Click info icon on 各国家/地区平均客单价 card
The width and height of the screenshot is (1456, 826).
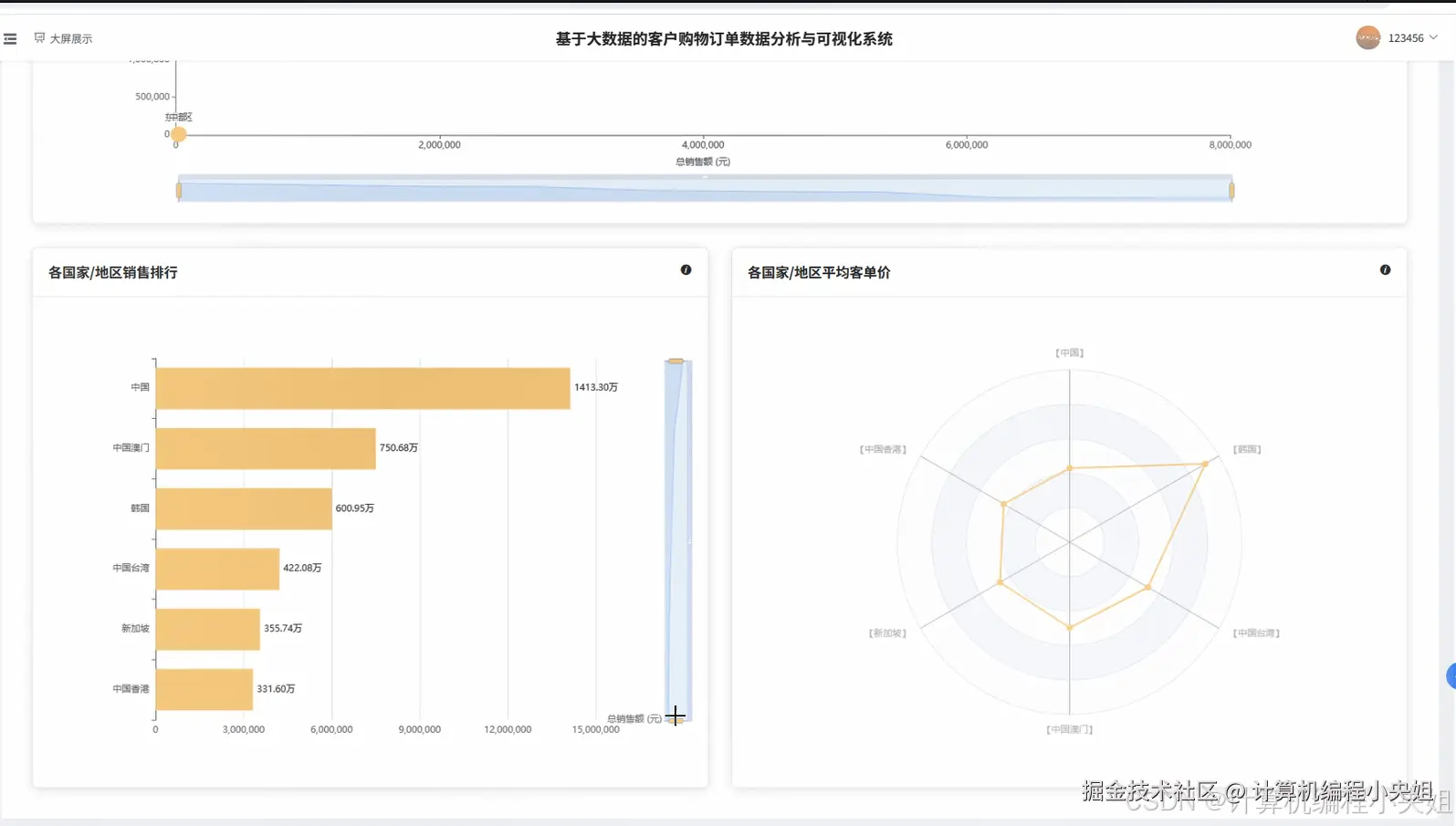(1385, 270)
